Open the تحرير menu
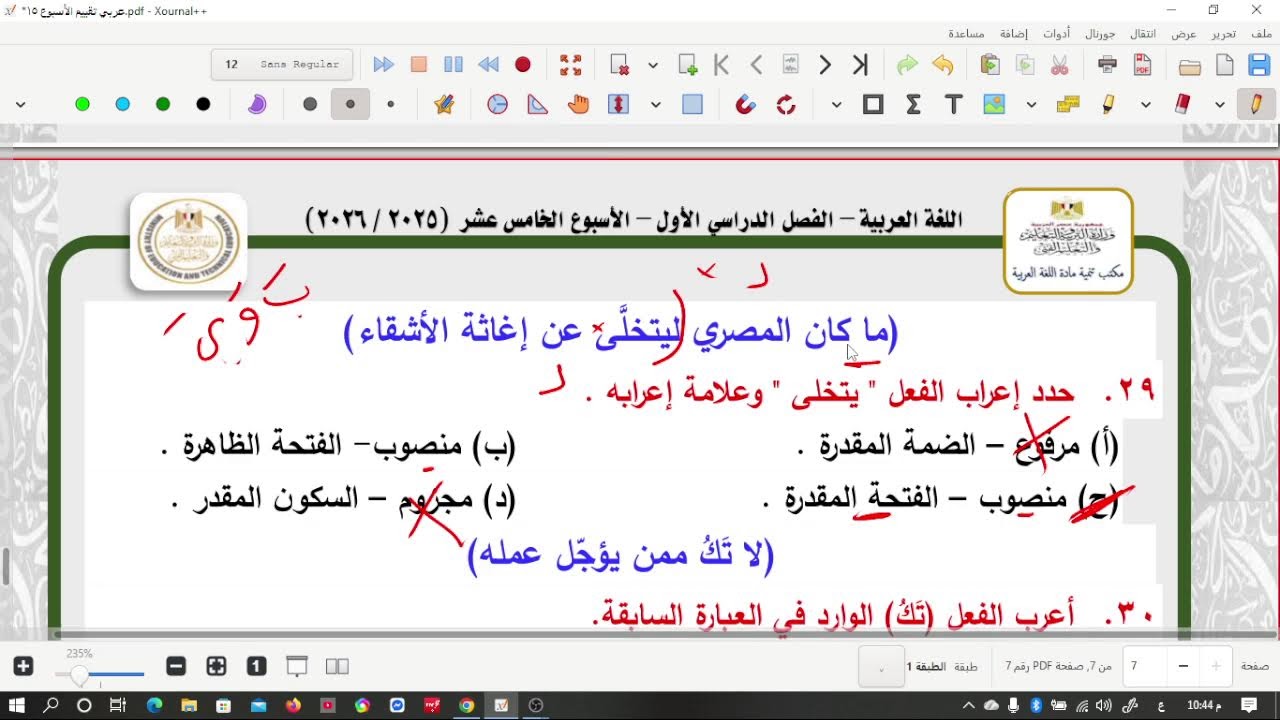This screenshot has height=720, width=1280. pyautogui.click(x=1224, y=33)
